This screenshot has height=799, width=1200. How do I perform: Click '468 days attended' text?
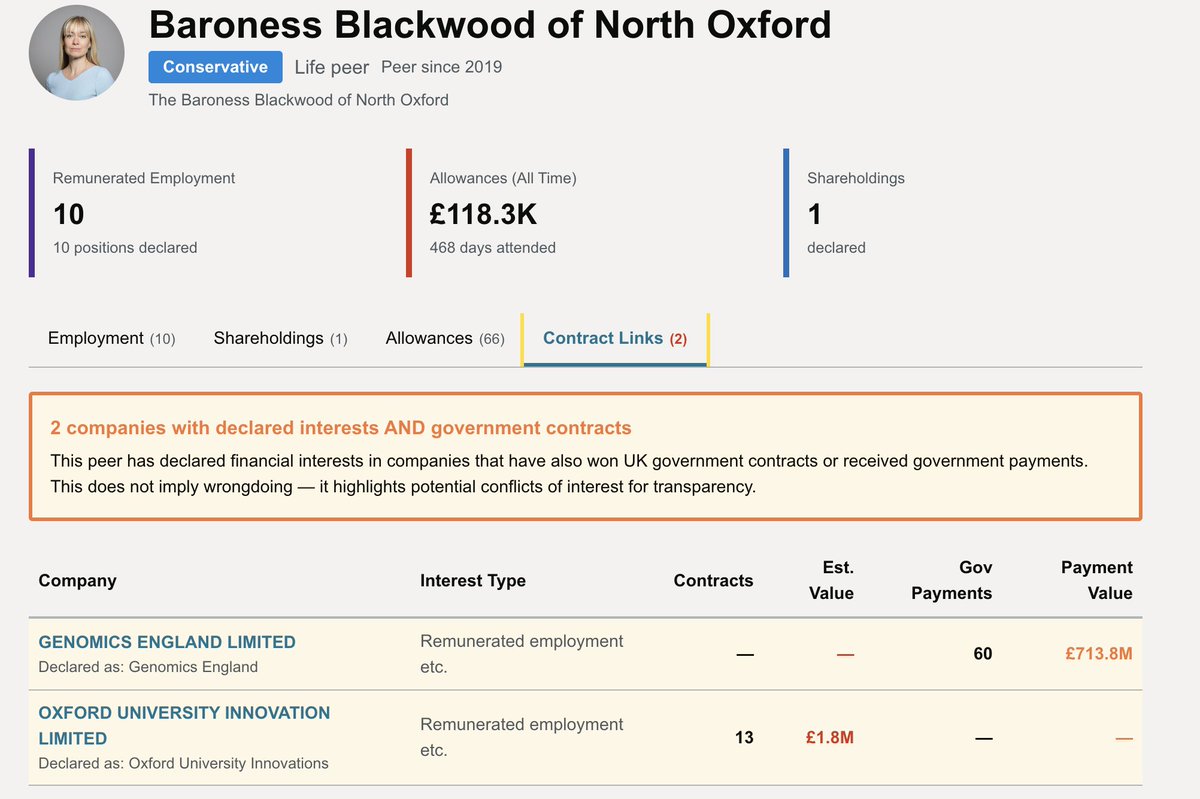coord(492,247)
